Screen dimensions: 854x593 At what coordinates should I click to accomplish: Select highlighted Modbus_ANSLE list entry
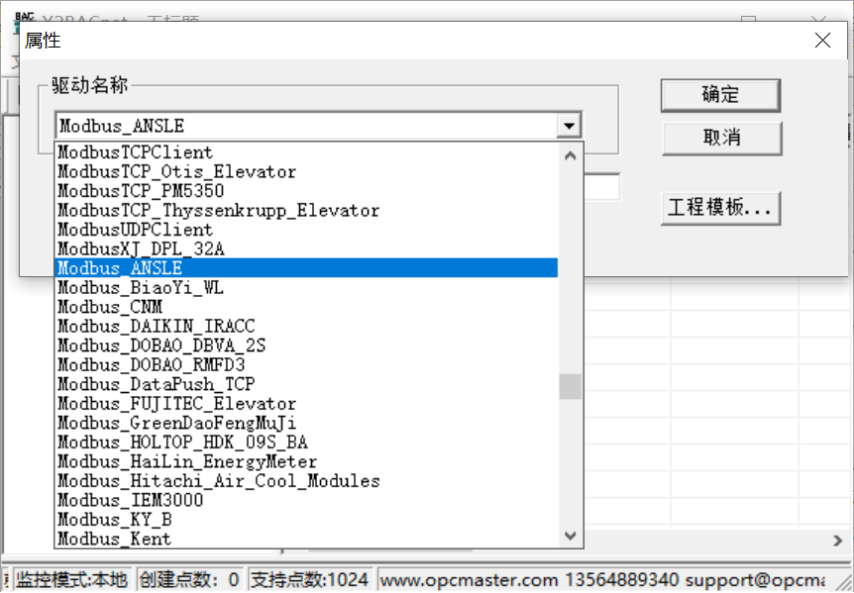coord(307,268)
